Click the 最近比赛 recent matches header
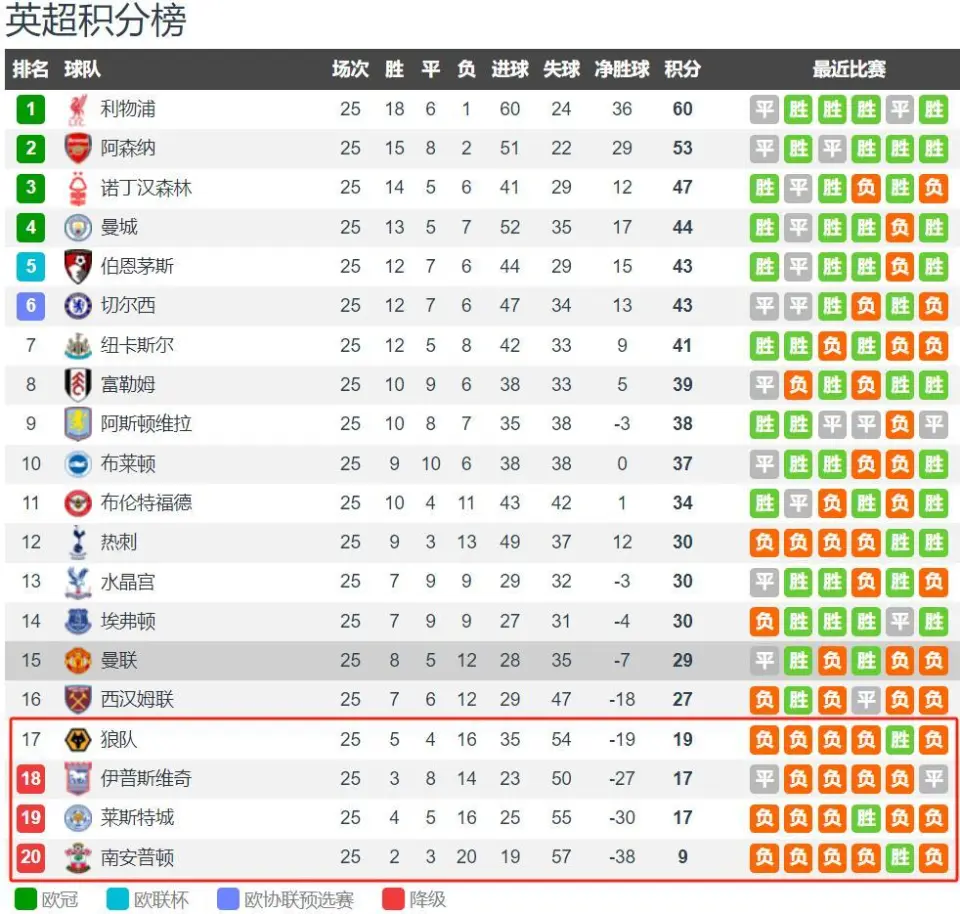Image resolution: width=960 pixels, height=914 pixels. pyautogui.click(x=849, y=69)
